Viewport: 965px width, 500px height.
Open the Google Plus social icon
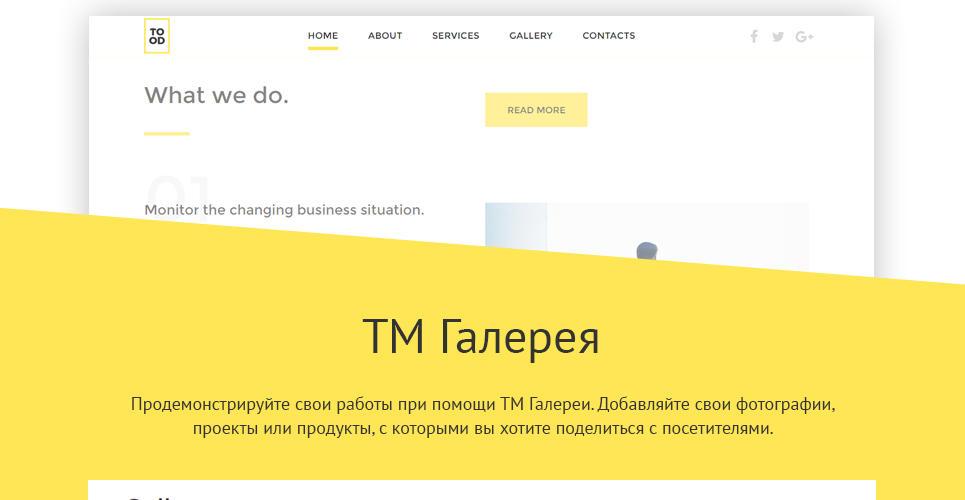[x=804, y=37]
